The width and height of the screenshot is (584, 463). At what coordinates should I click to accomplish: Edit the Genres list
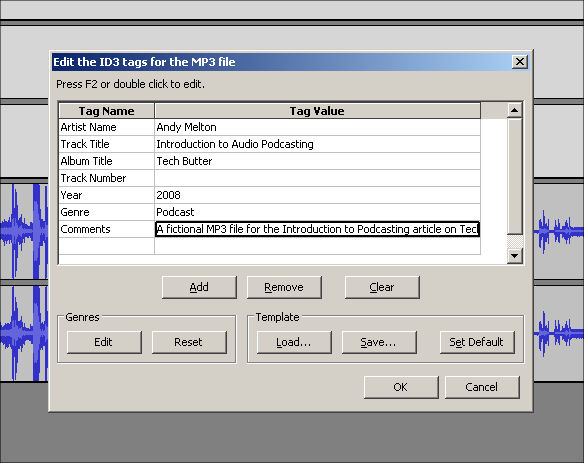pos(104,342)
